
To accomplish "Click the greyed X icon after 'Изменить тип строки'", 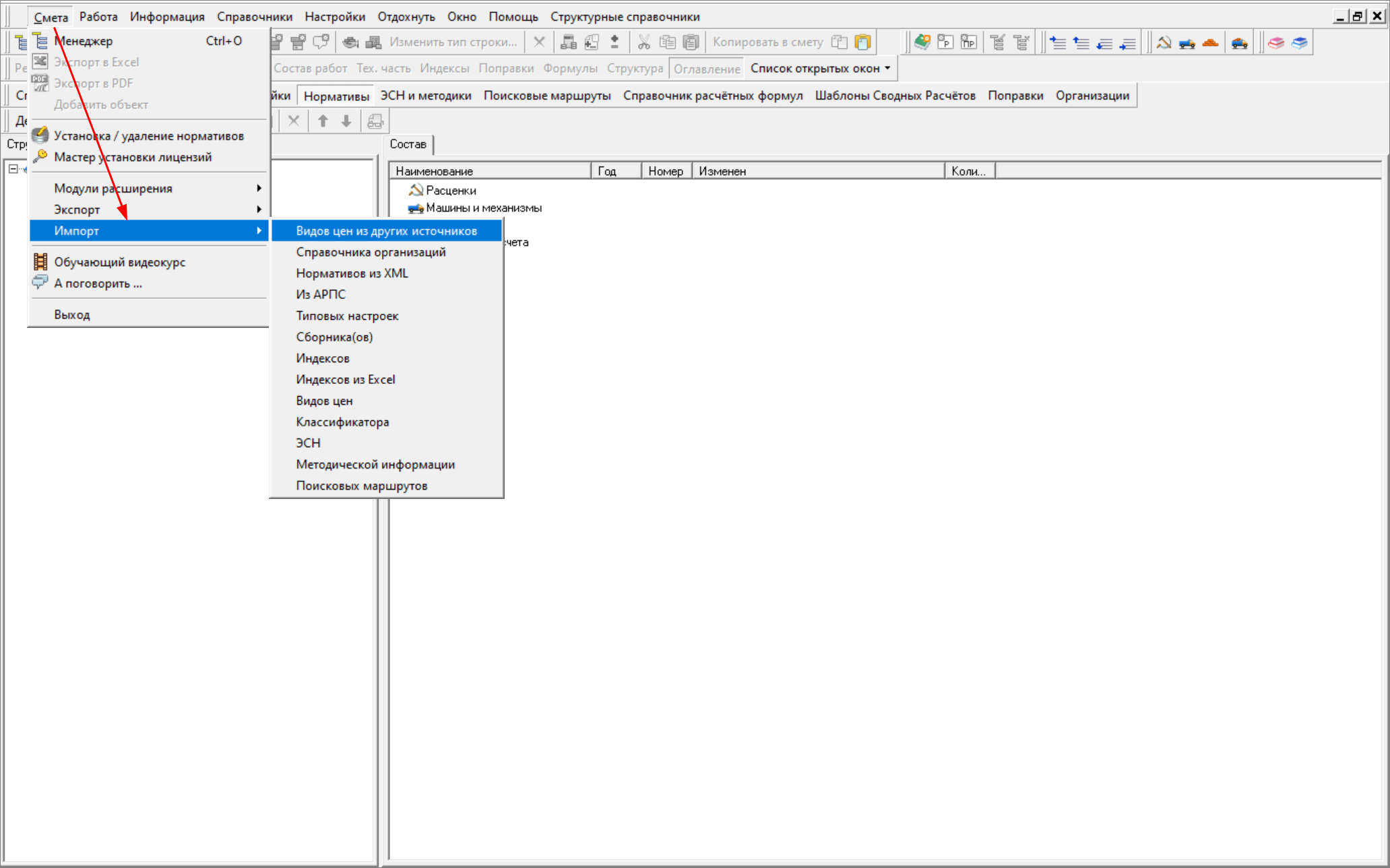I will 539,42.
